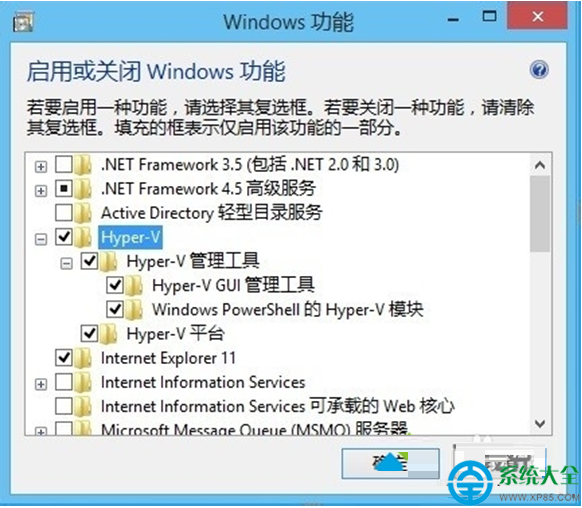Check the Internet Information Services checkbox
This screenshot has width=582, height=508.
(x=64, y=382)
